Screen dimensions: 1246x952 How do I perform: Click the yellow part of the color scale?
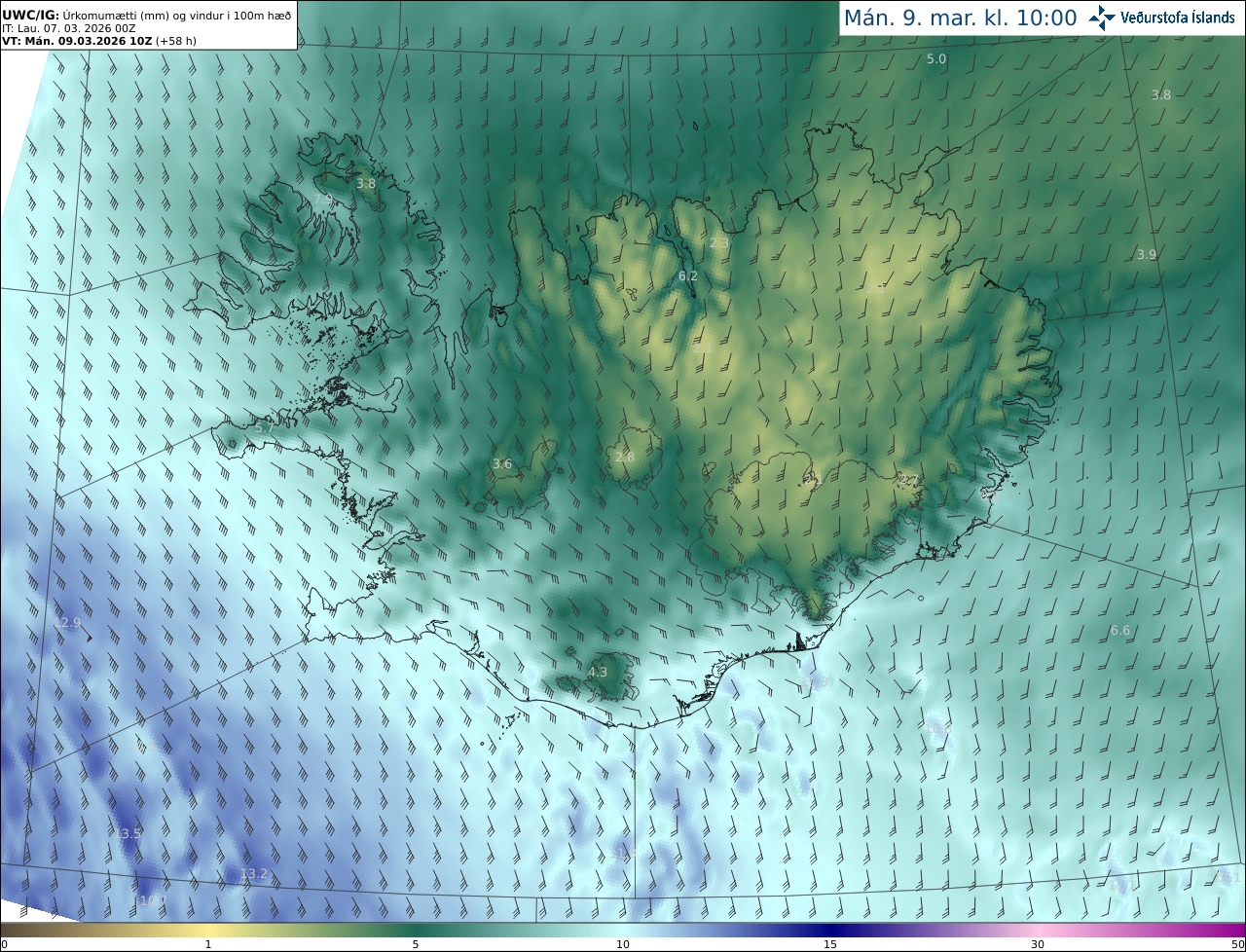click(x=208, y=930)
